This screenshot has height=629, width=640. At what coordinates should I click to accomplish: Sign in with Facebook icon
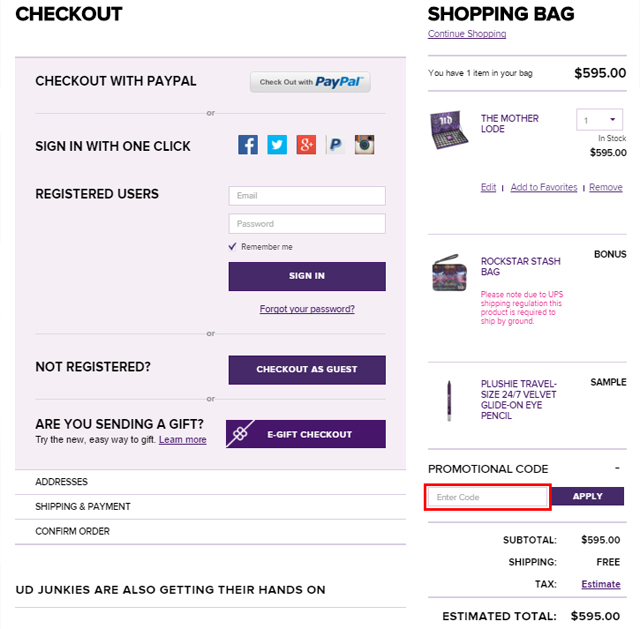(x=248, y=145)
